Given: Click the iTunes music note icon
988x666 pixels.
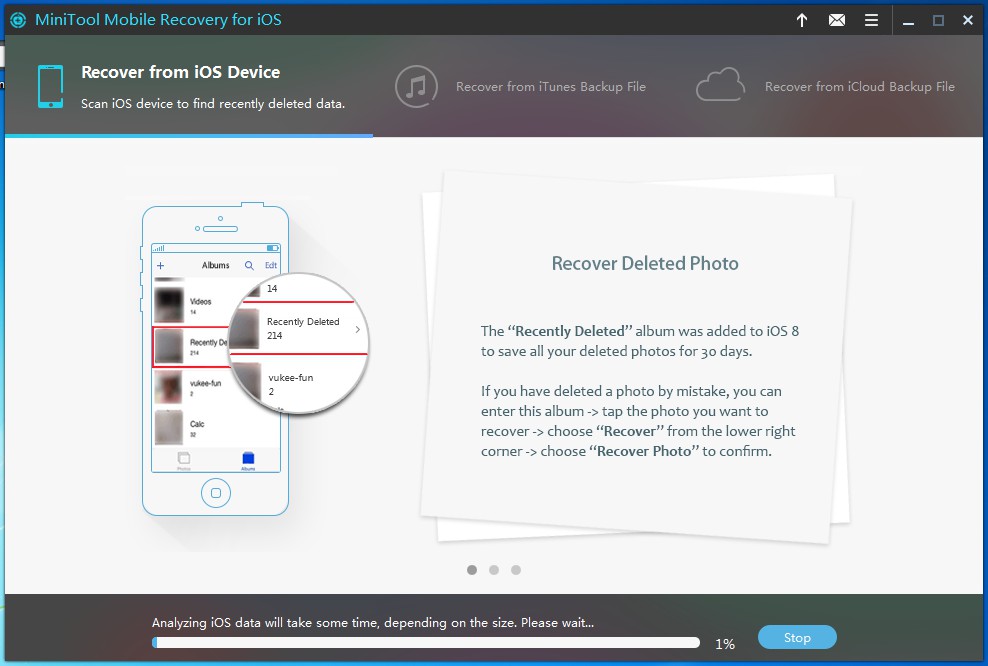Looking at the screenshot, I should point(416,86).
